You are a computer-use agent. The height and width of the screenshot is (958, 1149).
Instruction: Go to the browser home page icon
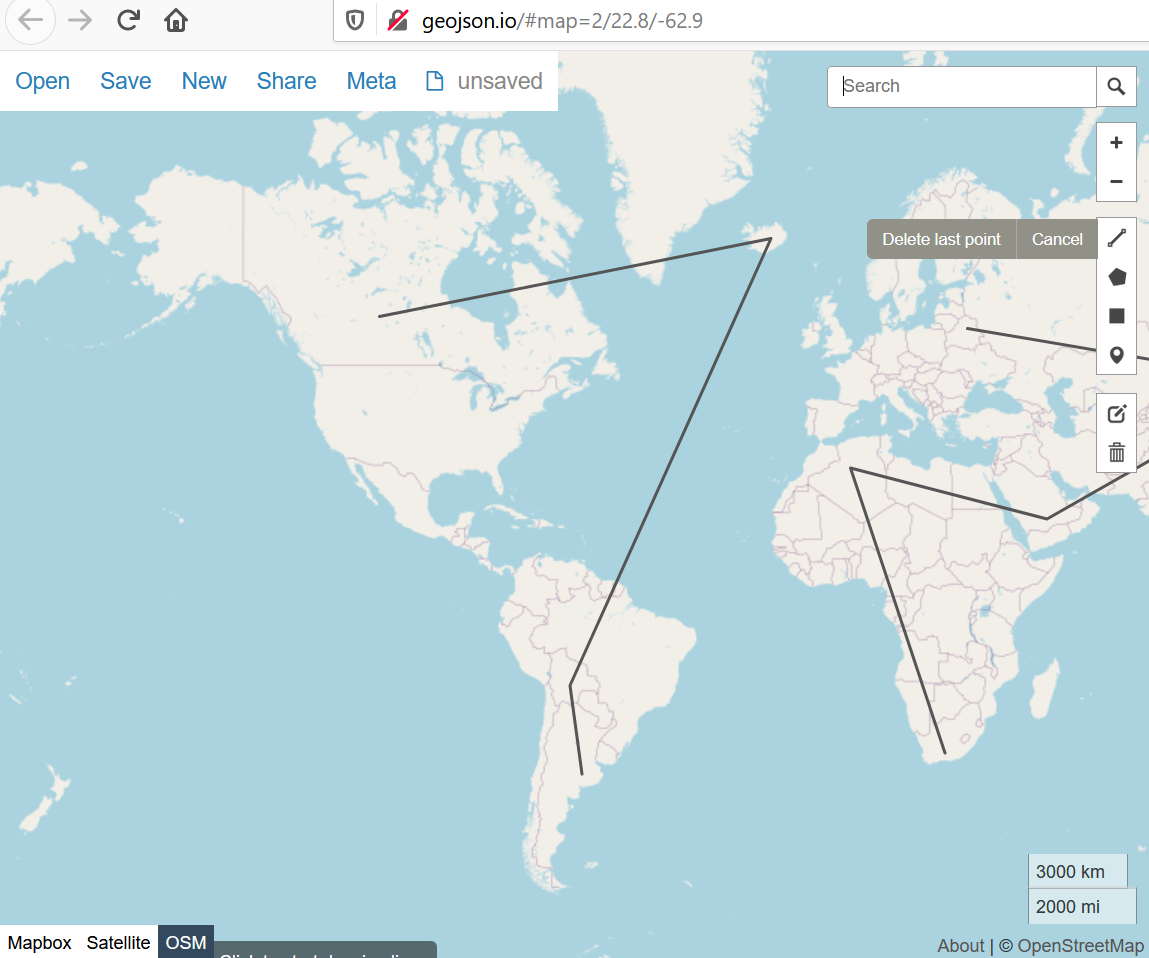coord(176,20)
